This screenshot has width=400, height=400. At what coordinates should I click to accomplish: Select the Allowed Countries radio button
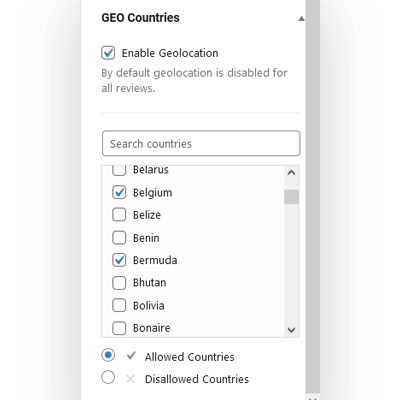pos(108,355)
